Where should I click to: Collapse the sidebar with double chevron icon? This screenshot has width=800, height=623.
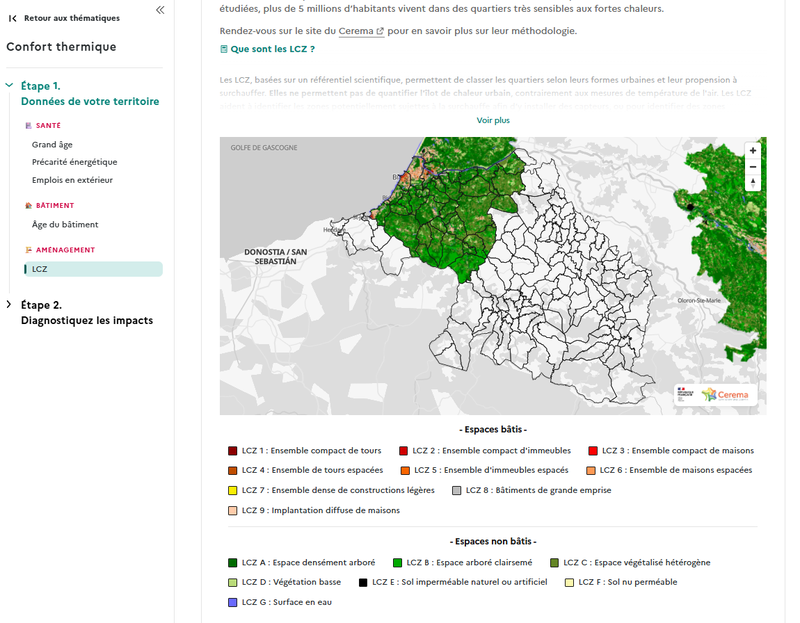160,10
